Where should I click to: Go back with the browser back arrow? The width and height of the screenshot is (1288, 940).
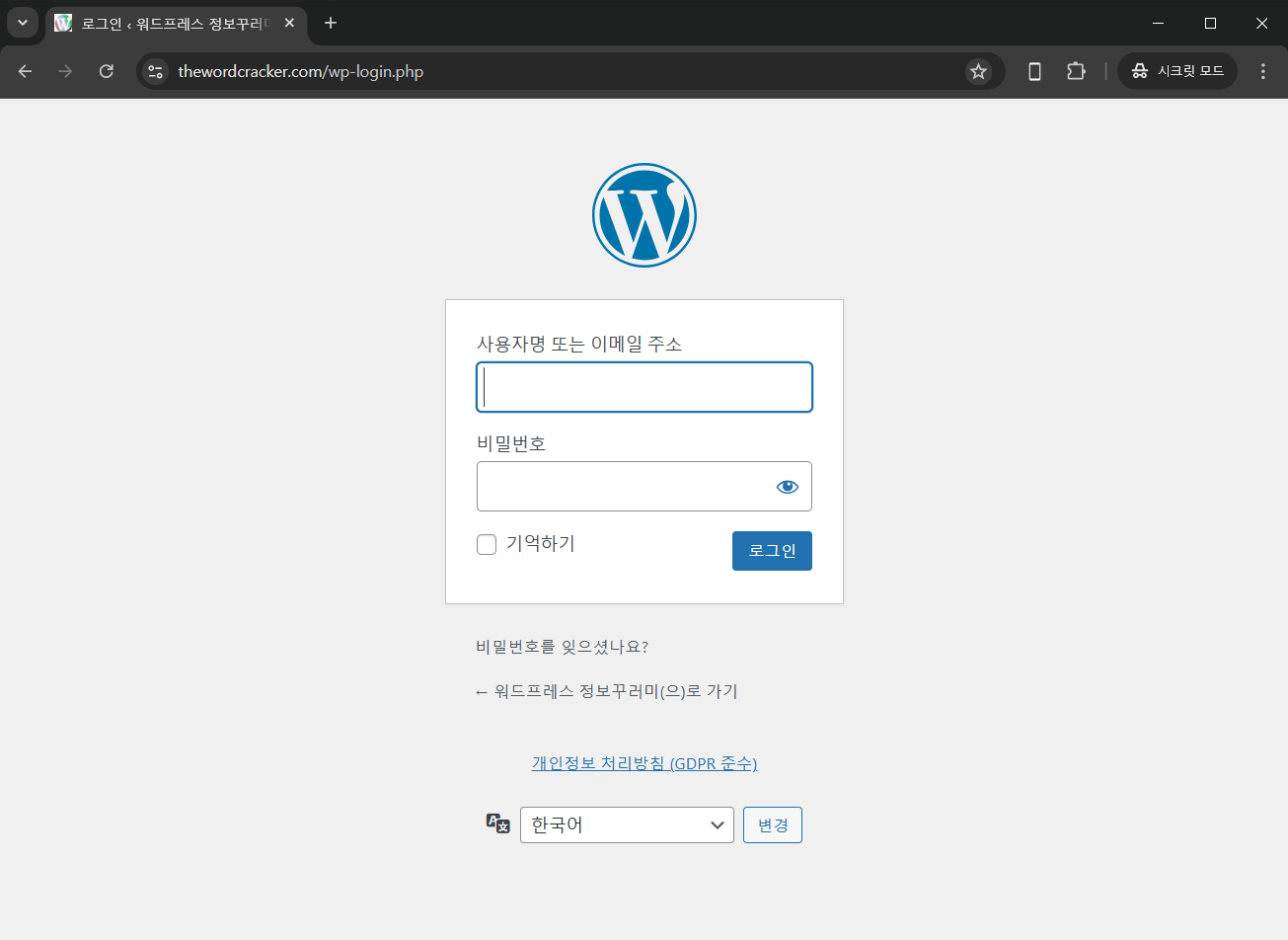click(x=26, y=71)
